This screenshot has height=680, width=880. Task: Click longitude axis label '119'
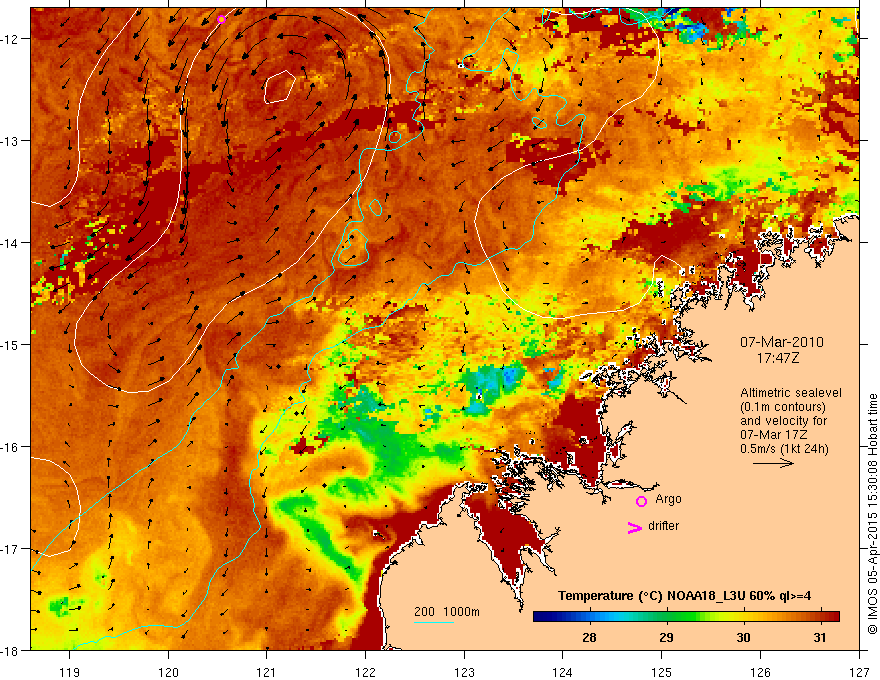(x=70, y=672)
